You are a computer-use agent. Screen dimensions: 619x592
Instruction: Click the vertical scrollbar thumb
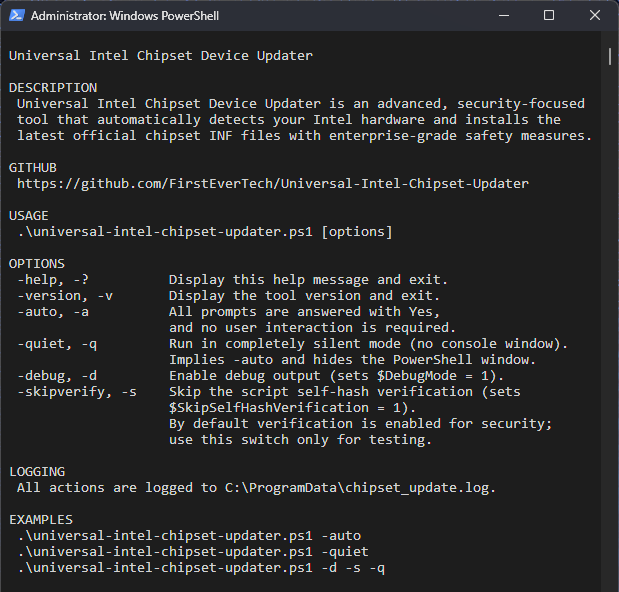610,55
